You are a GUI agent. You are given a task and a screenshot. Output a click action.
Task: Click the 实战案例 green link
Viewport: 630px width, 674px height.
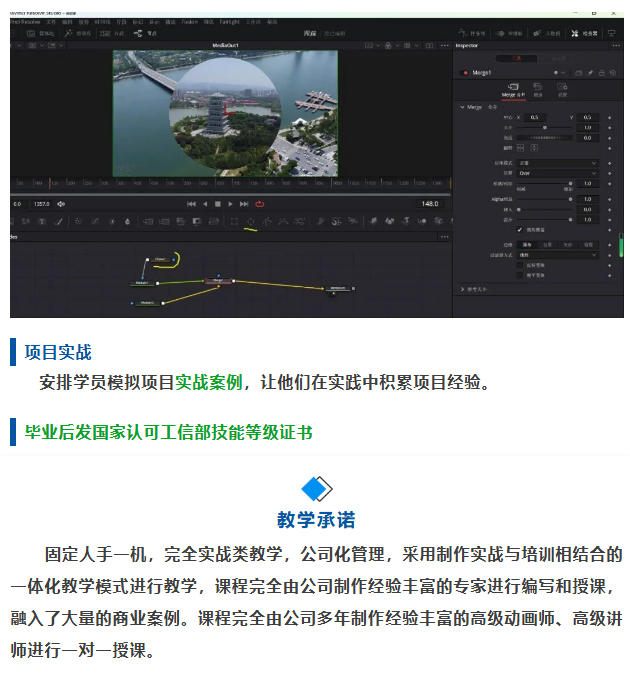pyautogui.click(x=209, y=382)
